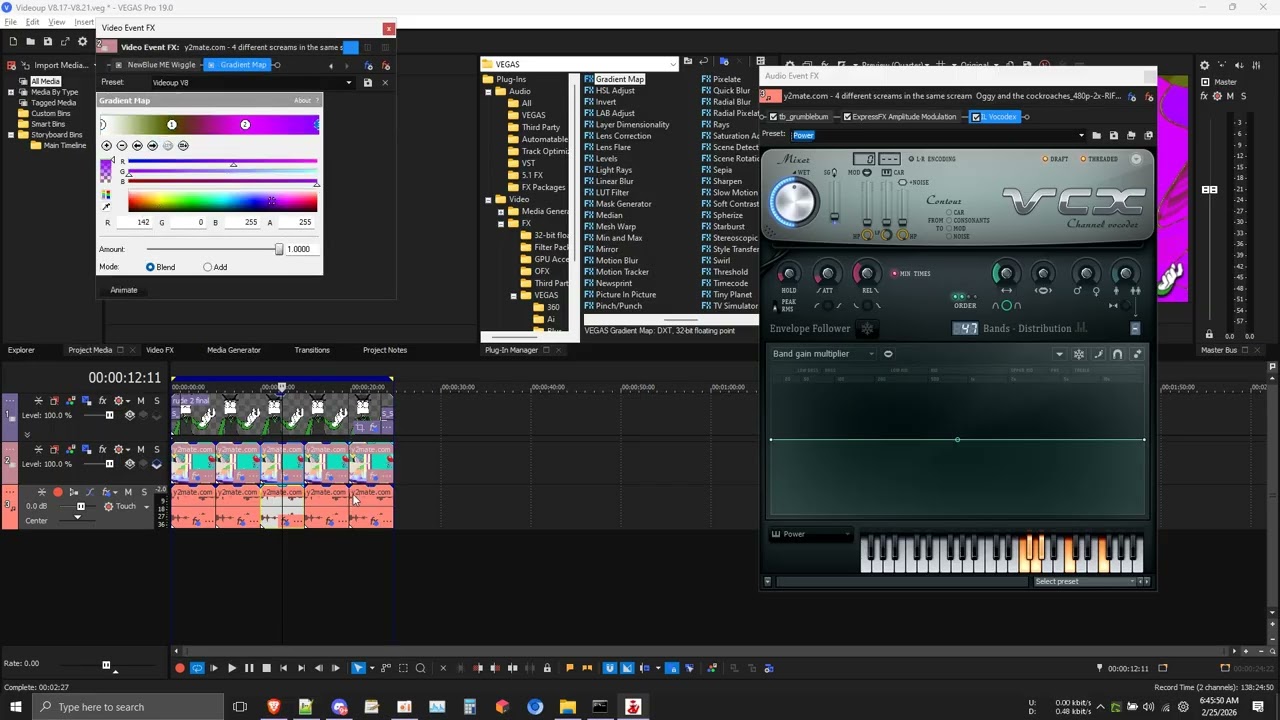Click the Windows Start button
The width and height of the screenshot is (1280, 720).
(x=15, y=707)
